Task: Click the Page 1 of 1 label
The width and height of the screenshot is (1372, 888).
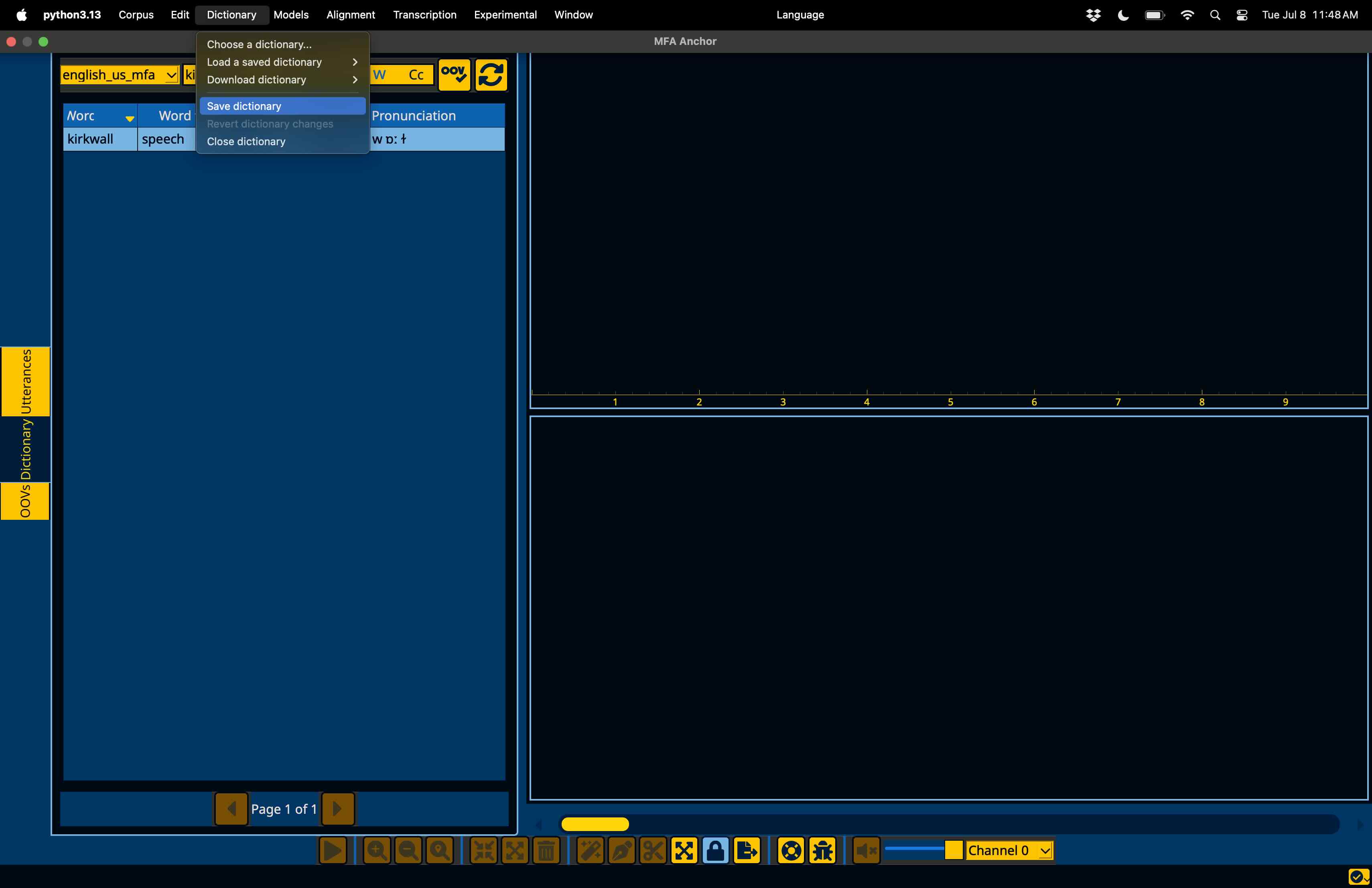Action: click(284, 809)
